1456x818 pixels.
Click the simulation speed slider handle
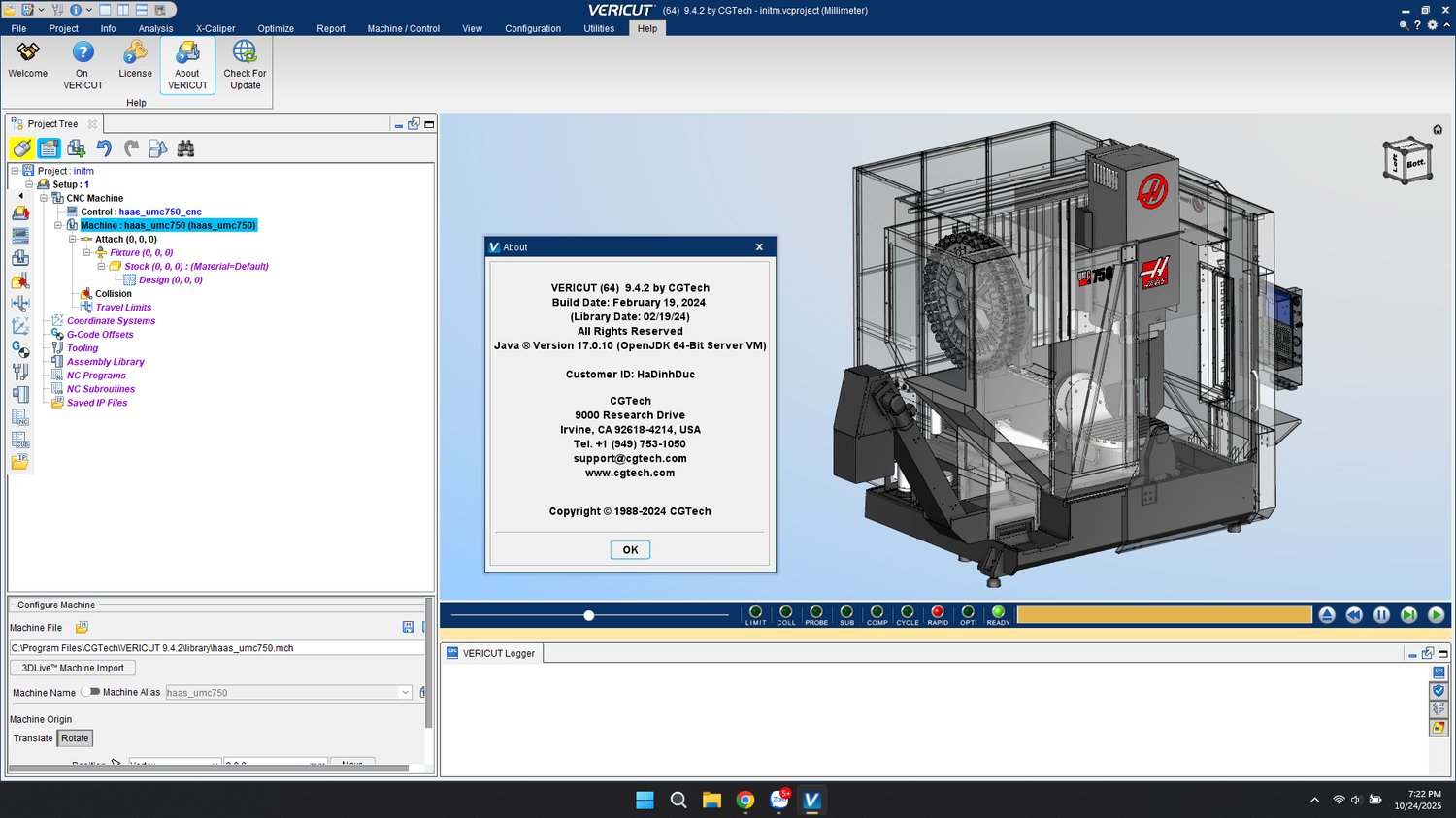pyautogui.click(x=588, y=615)
